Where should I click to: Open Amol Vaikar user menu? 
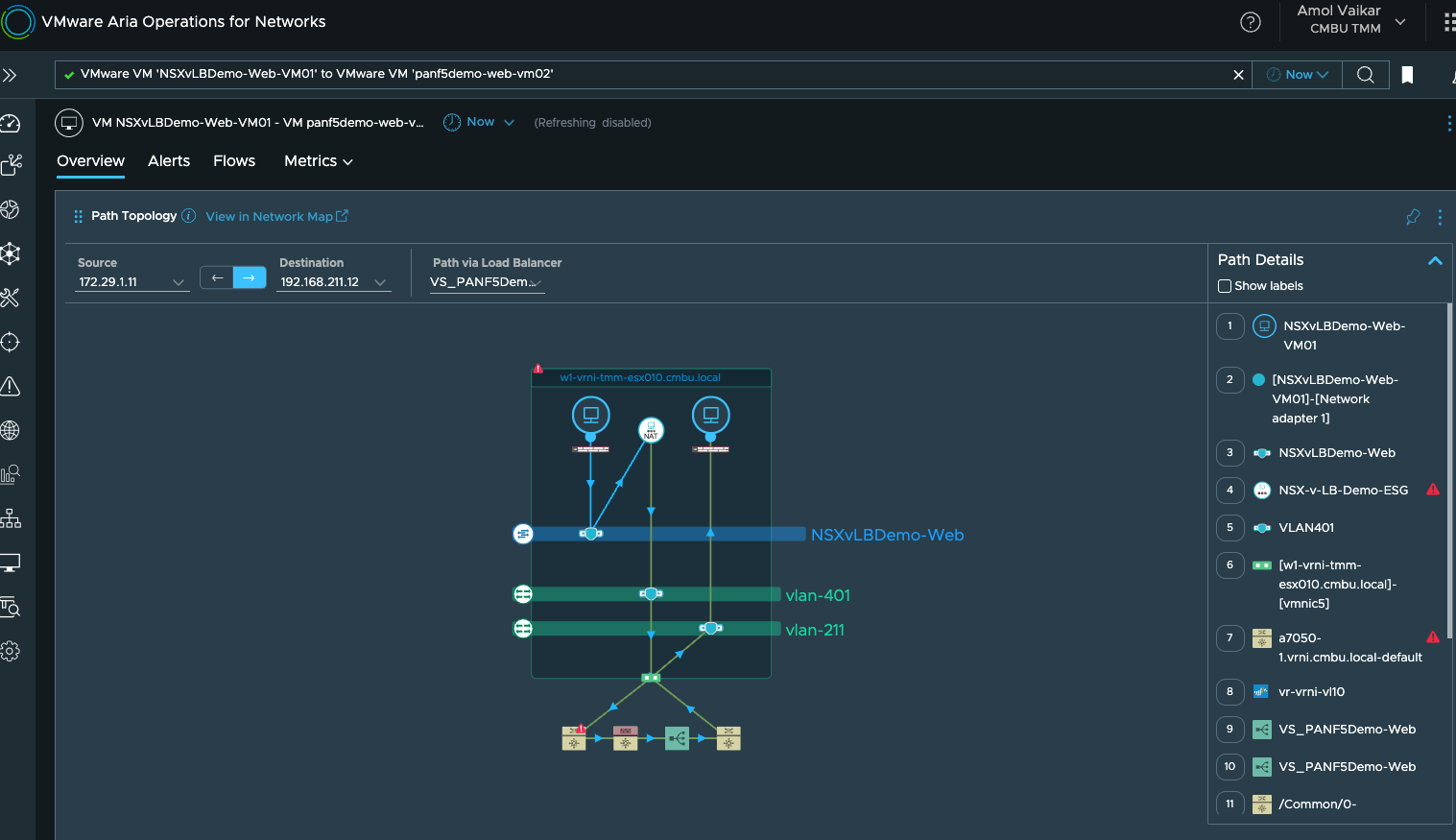(x=1350, y=19)
